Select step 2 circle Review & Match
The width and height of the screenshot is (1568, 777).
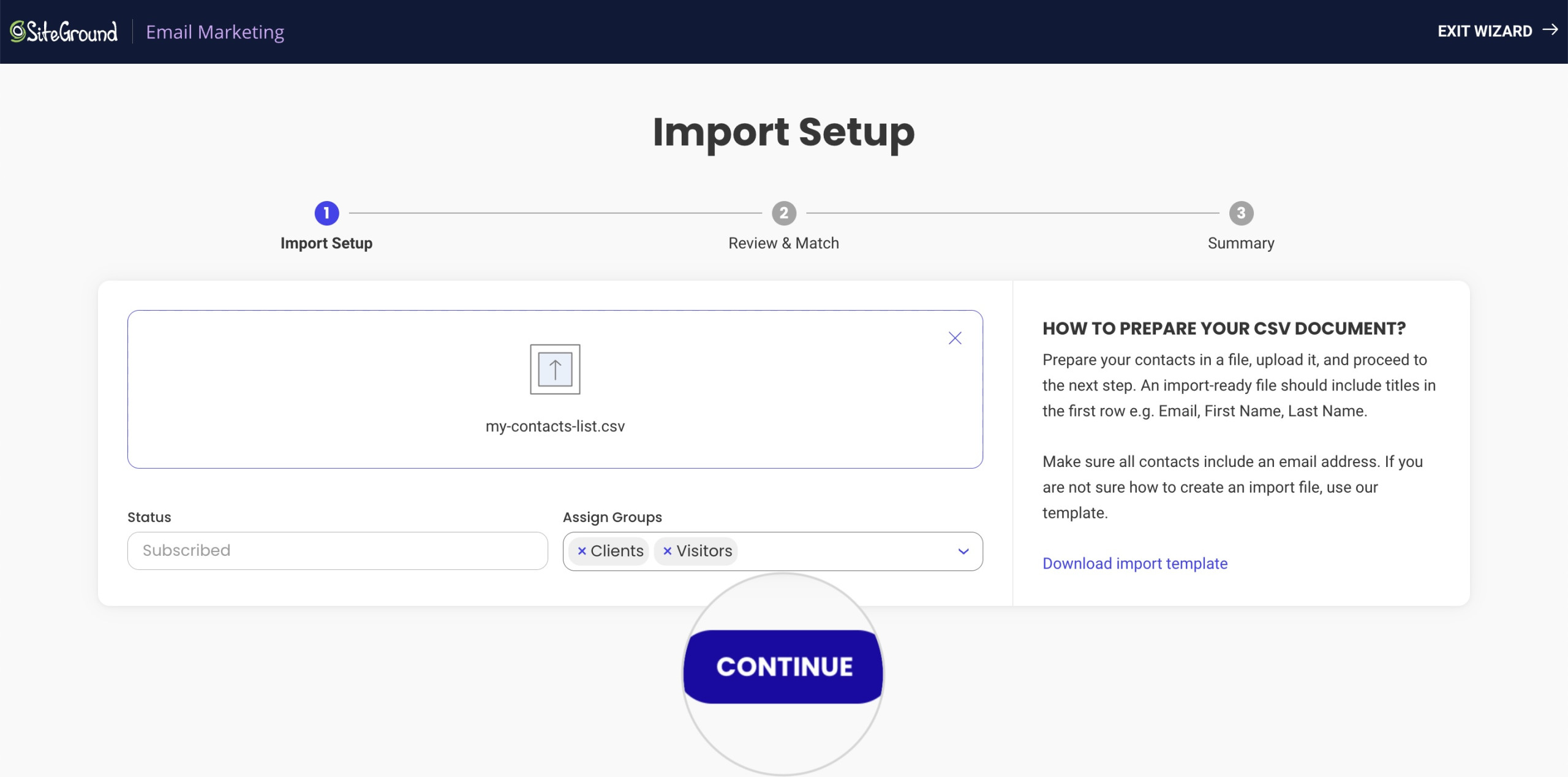pos(784,213)
